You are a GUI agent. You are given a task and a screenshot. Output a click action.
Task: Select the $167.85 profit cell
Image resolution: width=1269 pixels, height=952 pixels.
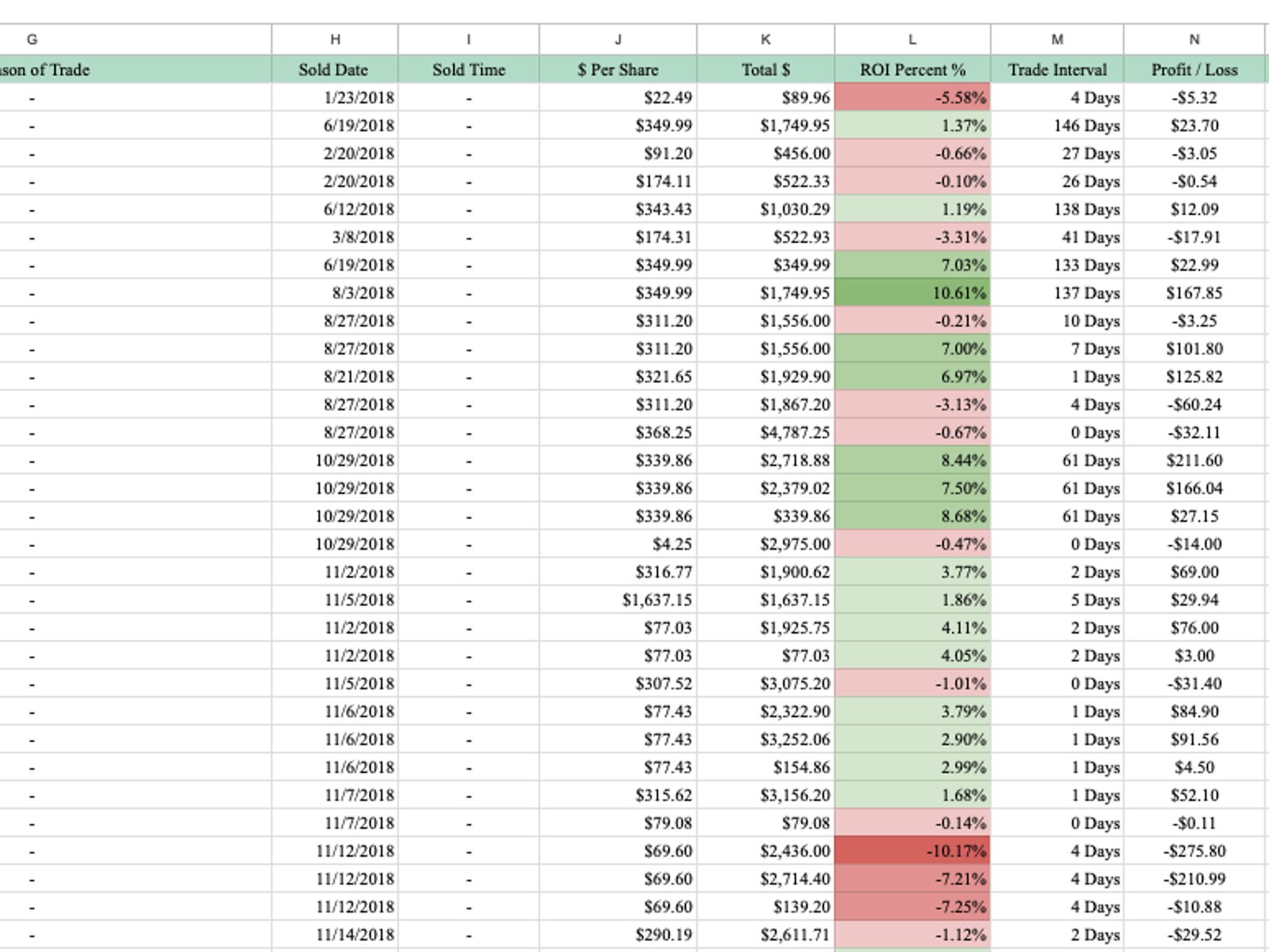pos(1194,293)
